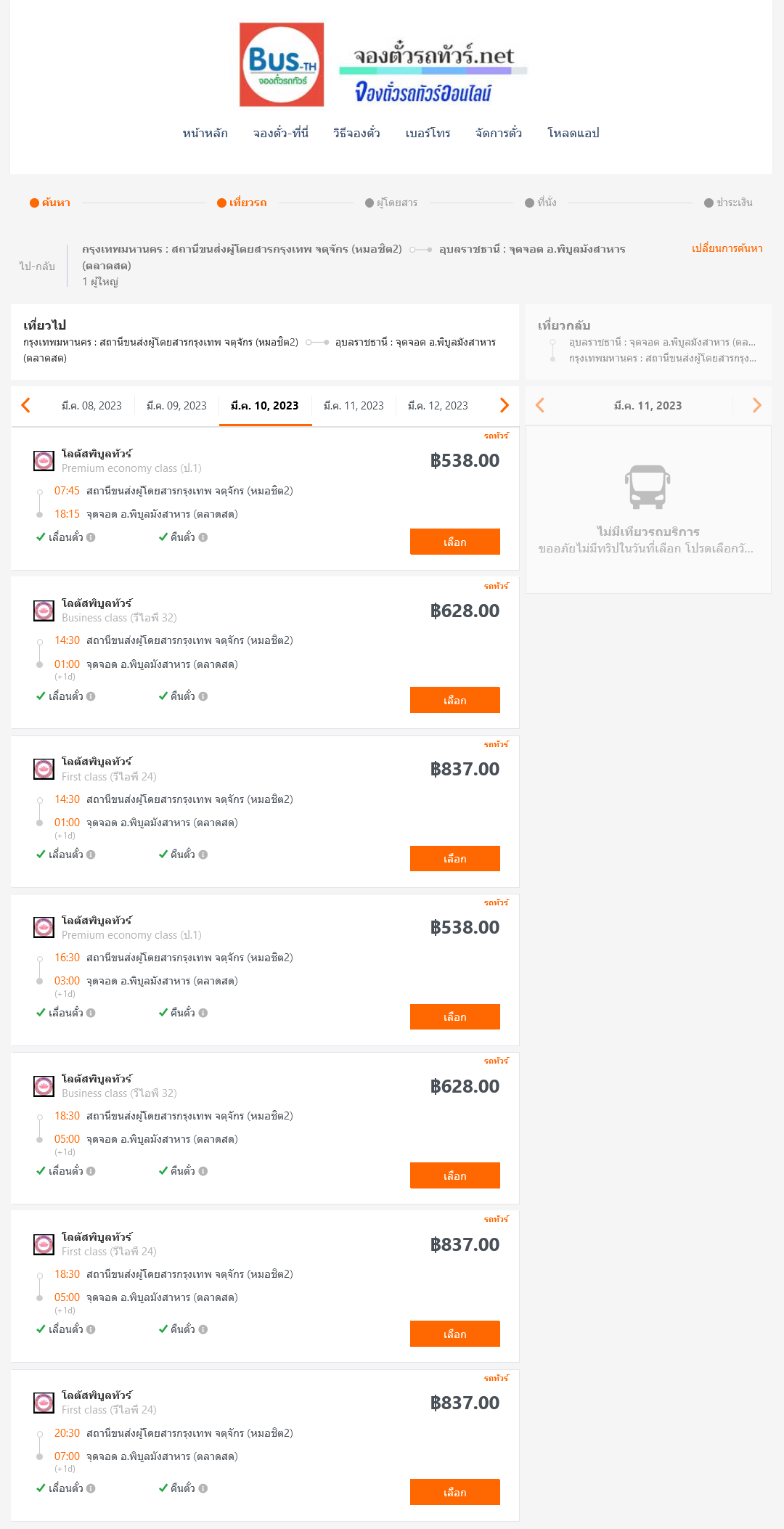Click next dates arrow for outbound trip
784x1529 pixels.
coord(505,405)
